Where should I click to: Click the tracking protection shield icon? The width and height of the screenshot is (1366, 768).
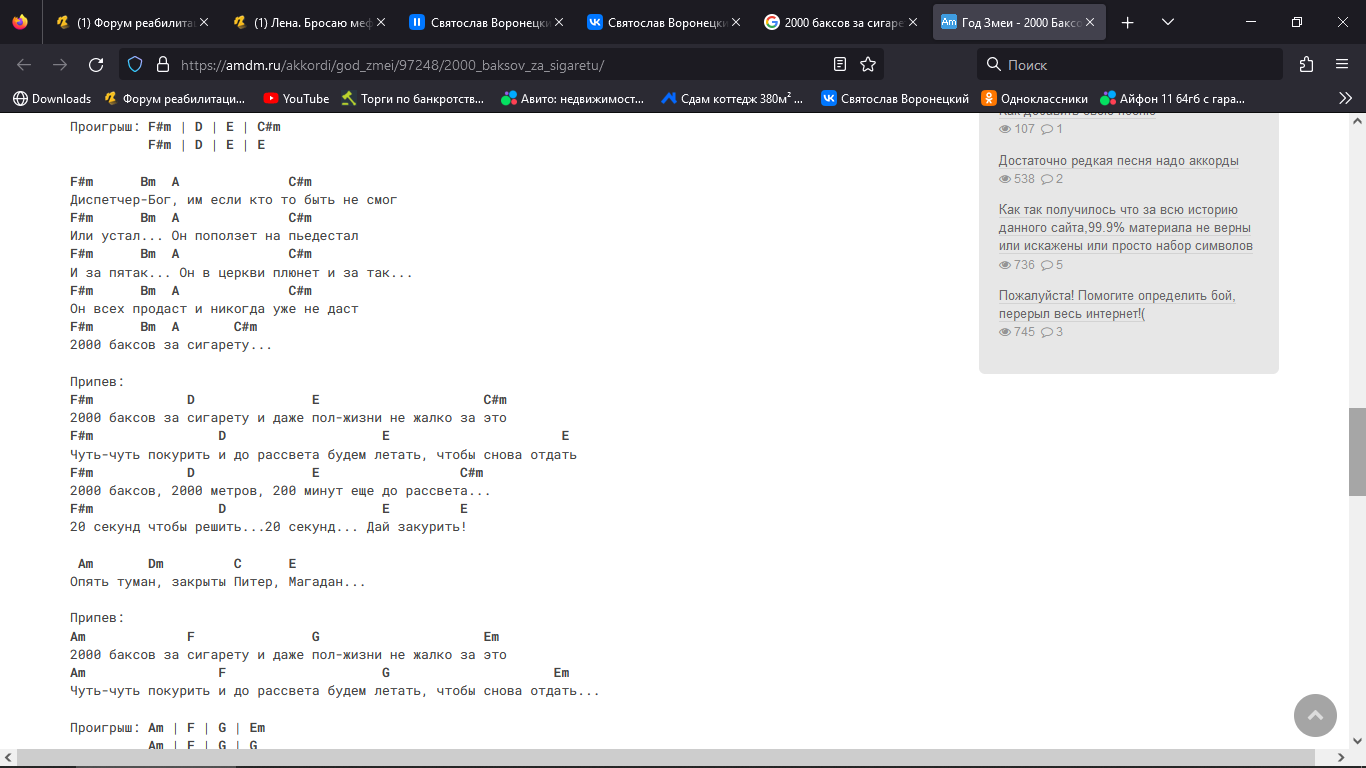click(x=136, y=65)
